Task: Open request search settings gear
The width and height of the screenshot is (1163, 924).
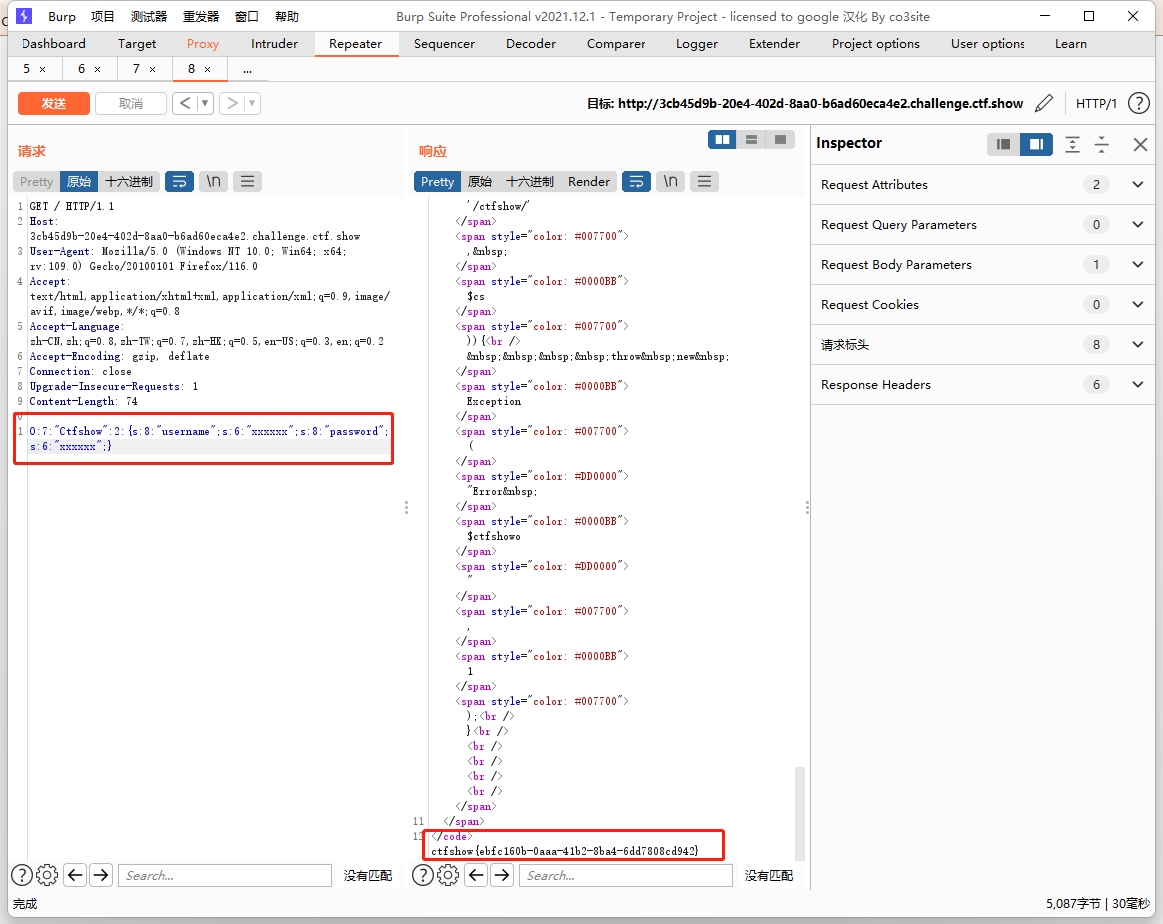Action: pos(47,875)
